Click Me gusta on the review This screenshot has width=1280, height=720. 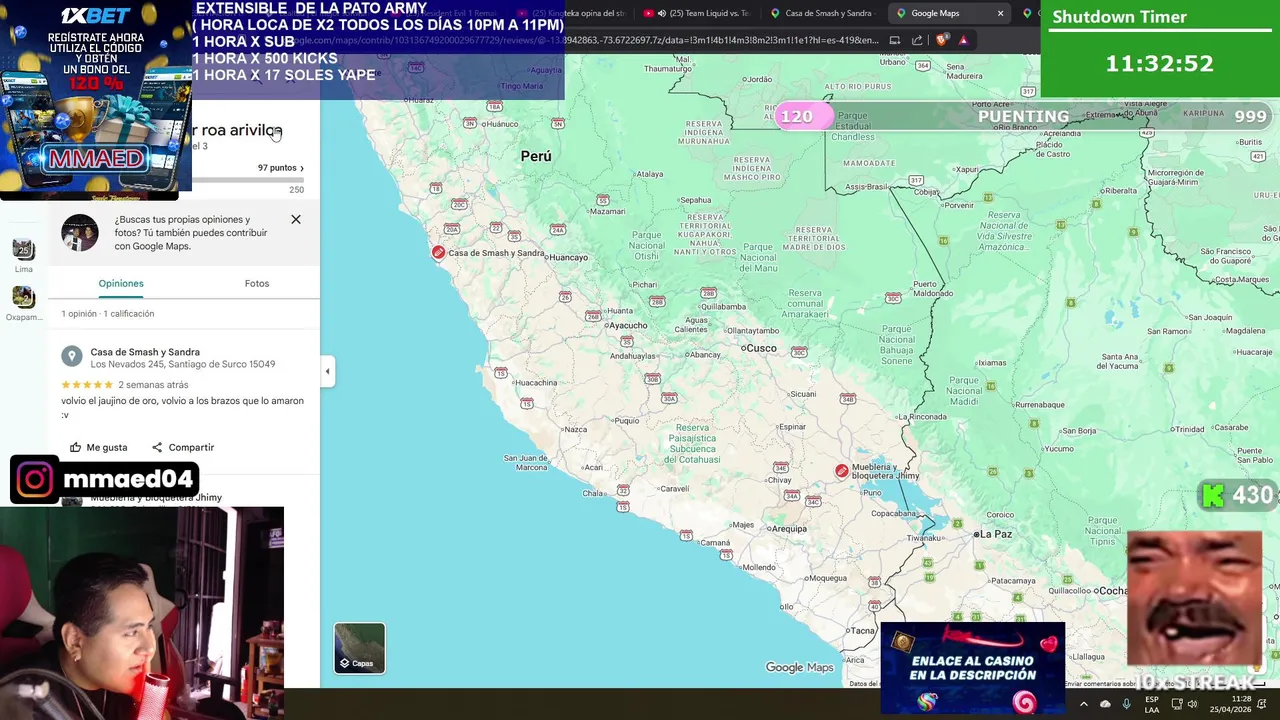click(99, 447)
